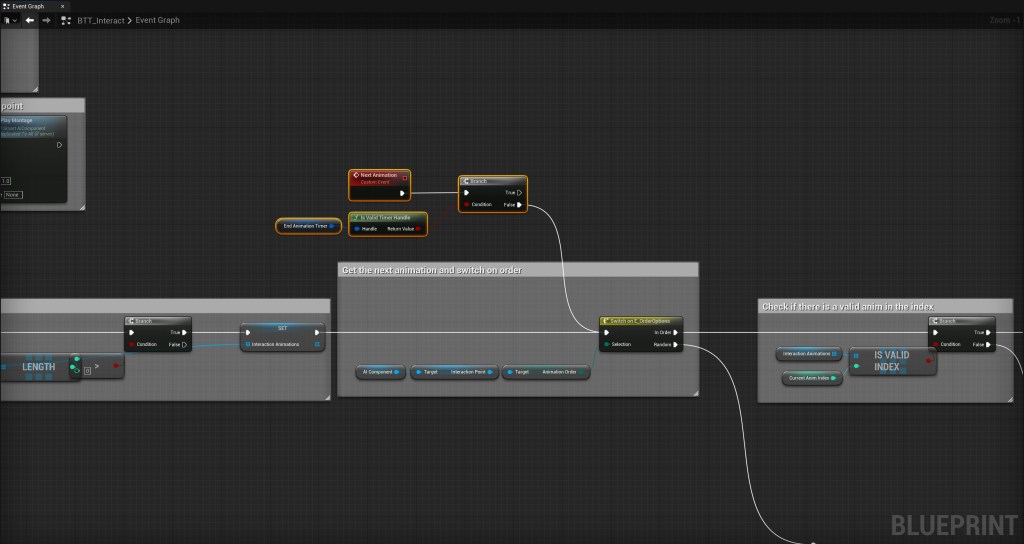This screenshot has width=1024, height=544.
Task: Click the graph icon before BTT_Interact
Action: (x=65, y=20)
